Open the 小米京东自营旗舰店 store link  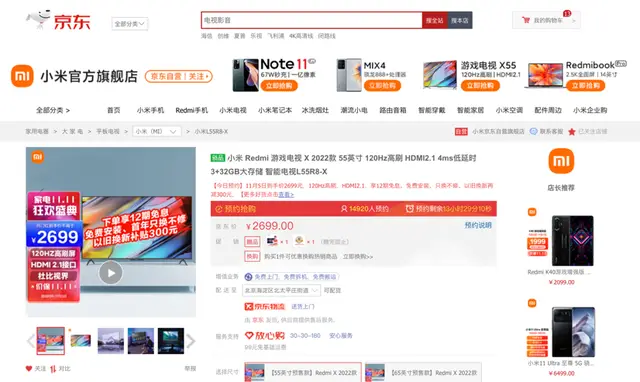click(x=498, y=131)
